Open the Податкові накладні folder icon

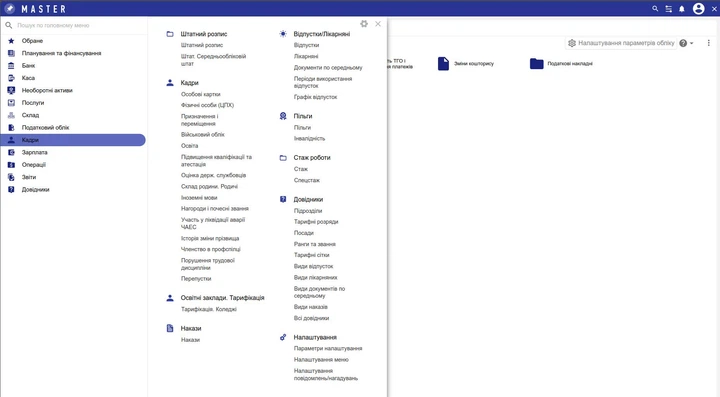536,63
